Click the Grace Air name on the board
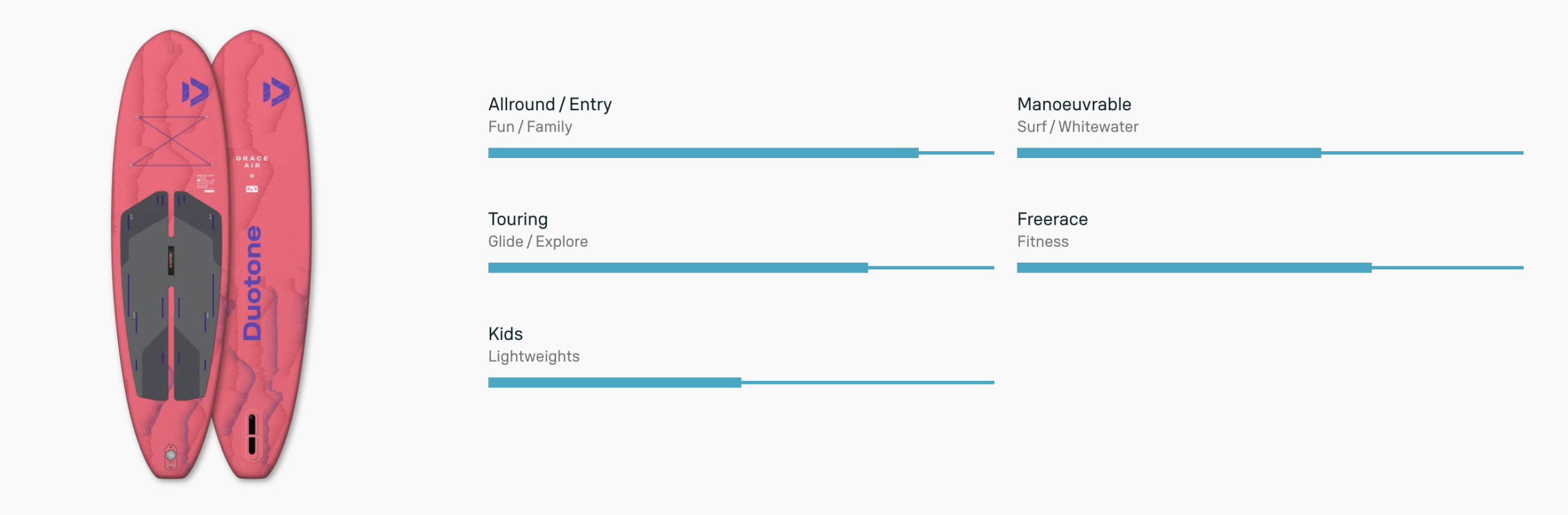The height and width of the screenshot is (515, 1568). pyautogui.click(x=252, y=162)
